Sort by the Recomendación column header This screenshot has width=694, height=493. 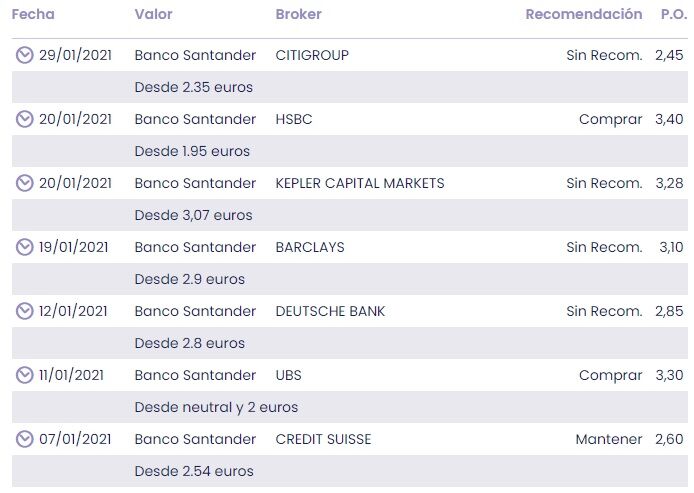point(583,14)
